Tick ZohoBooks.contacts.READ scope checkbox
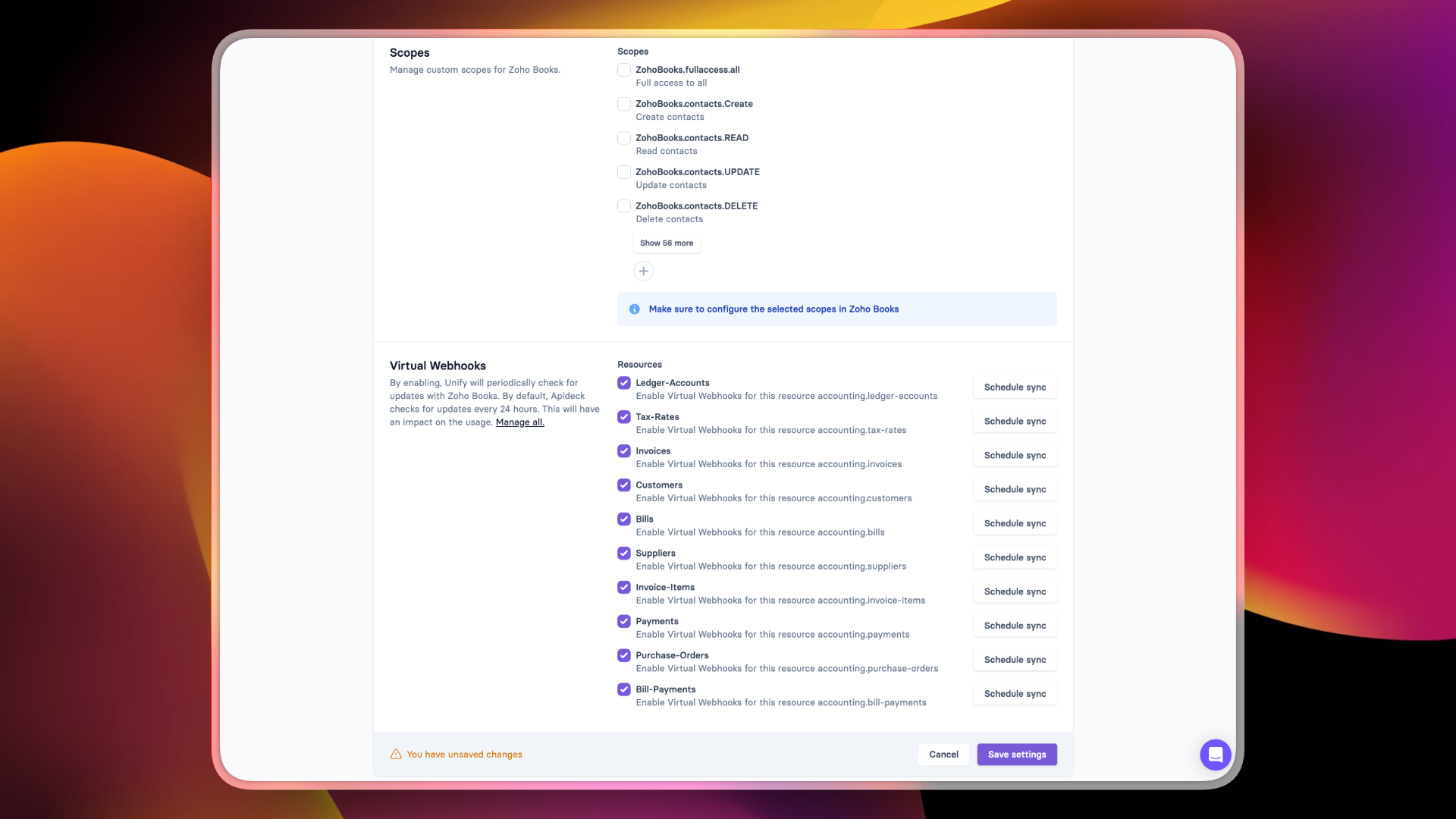Screen dimensions: 1456x819 623,138
